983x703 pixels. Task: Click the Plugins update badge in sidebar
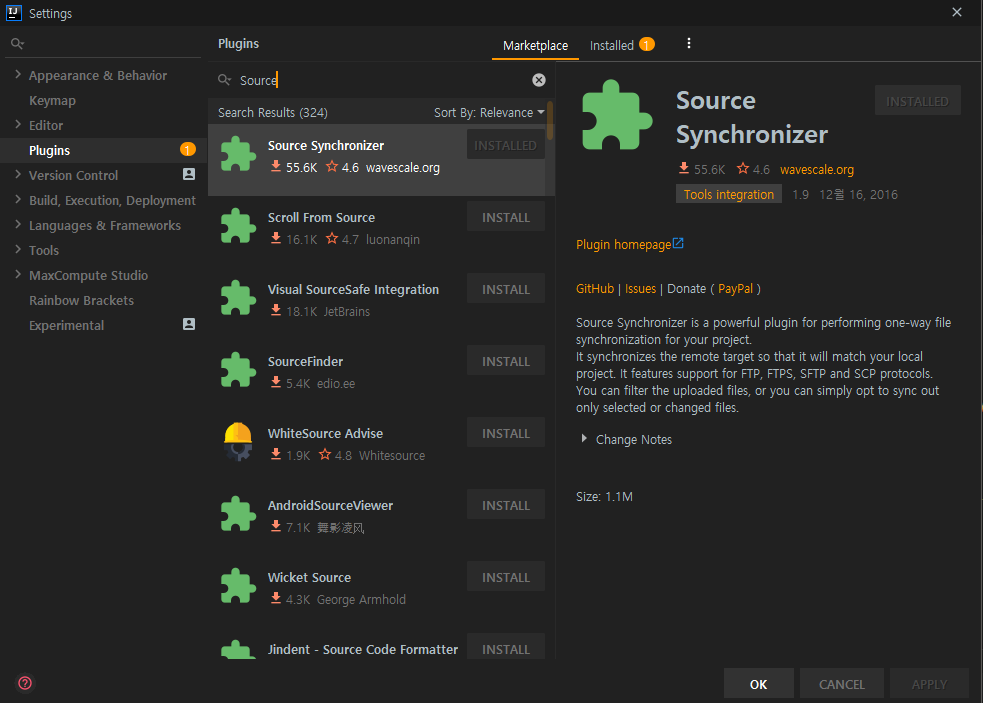pos(187,150)
